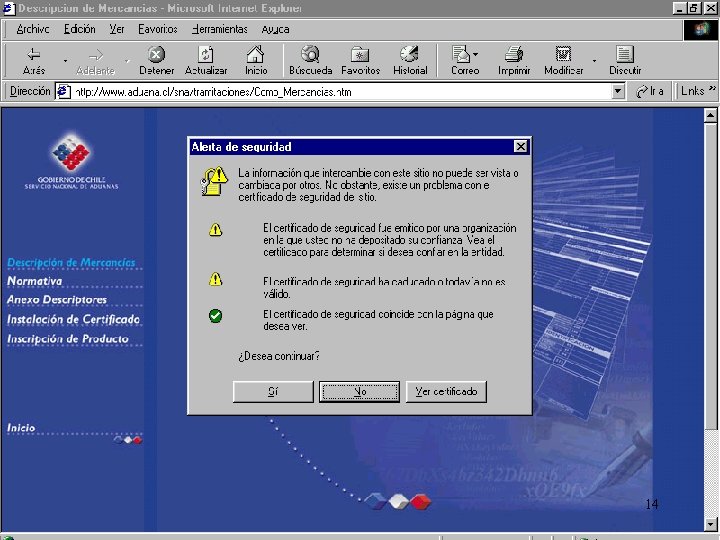Viewport: 720px width, 540px height.
Task: Open the Ver menu
Action: pyautogui.click(x=117, y=29)
